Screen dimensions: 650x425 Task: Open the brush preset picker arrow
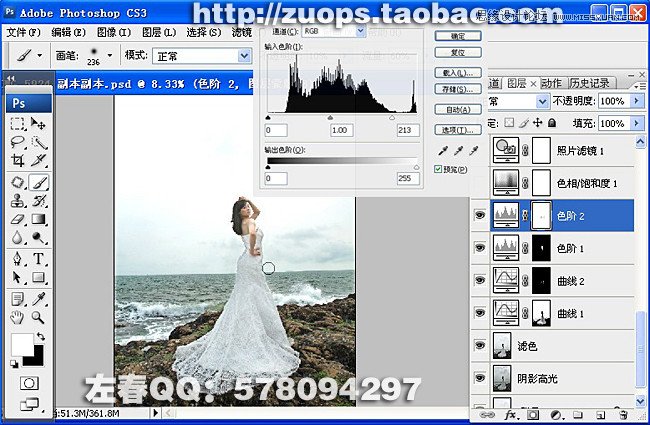coord(110,55)
